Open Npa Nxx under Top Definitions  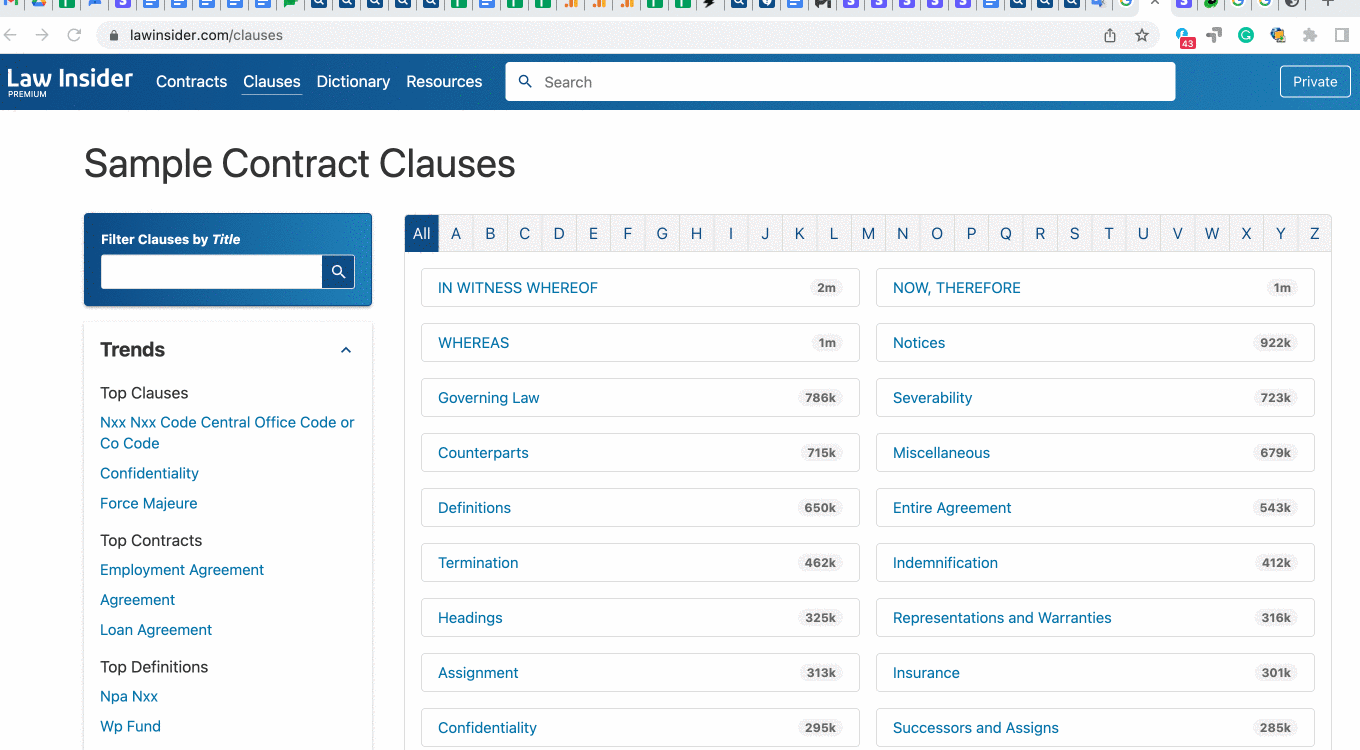(129, 696)
